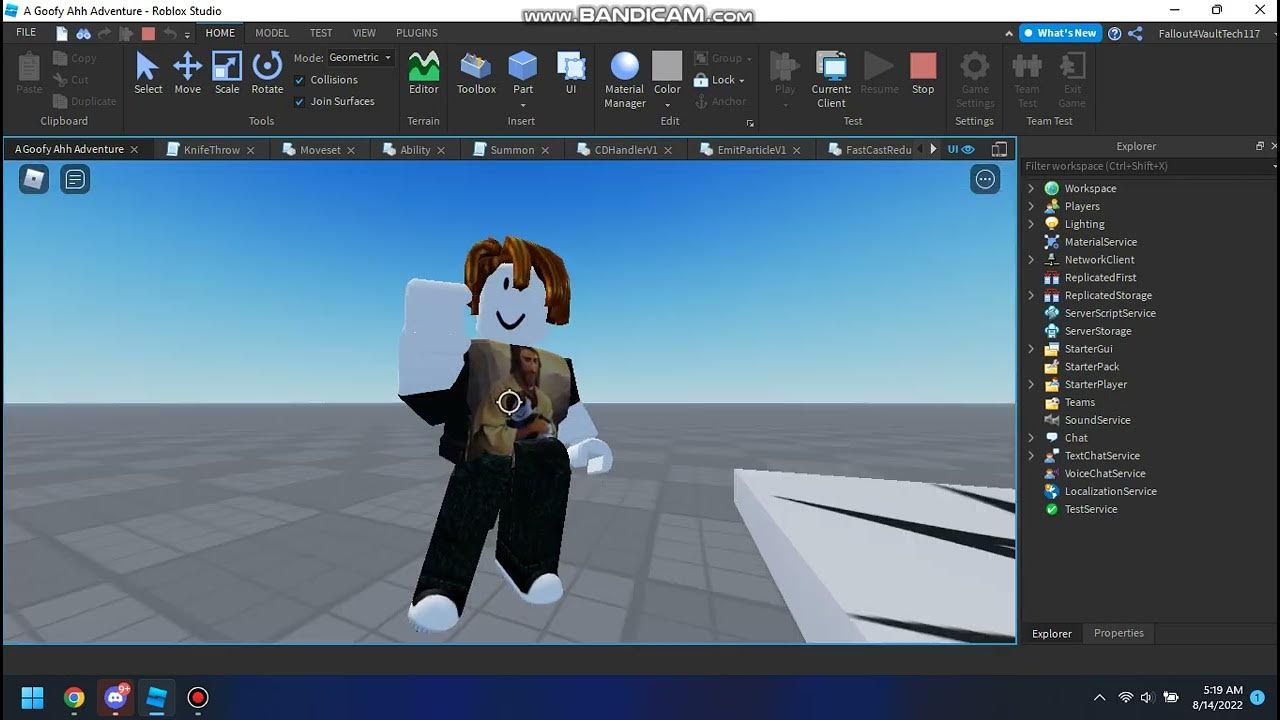Open the Bandicam recorder taskbar icon
The width and height of the screenshot is (1280, 720).
click(x=198, y=697)
